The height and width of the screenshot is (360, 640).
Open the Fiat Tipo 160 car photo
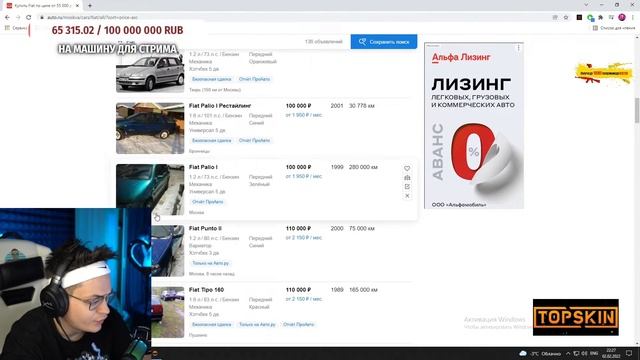click(168, 312)
